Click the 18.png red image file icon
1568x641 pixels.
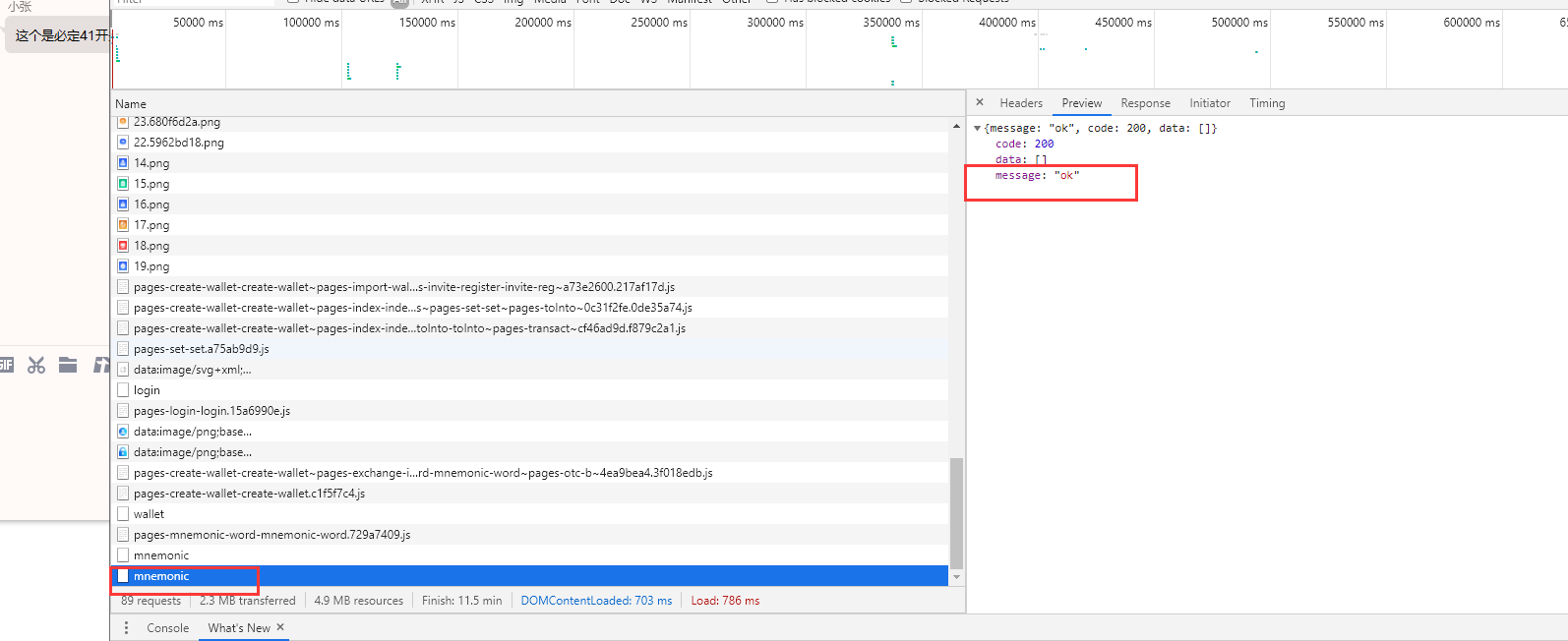[x=123, y=246]
